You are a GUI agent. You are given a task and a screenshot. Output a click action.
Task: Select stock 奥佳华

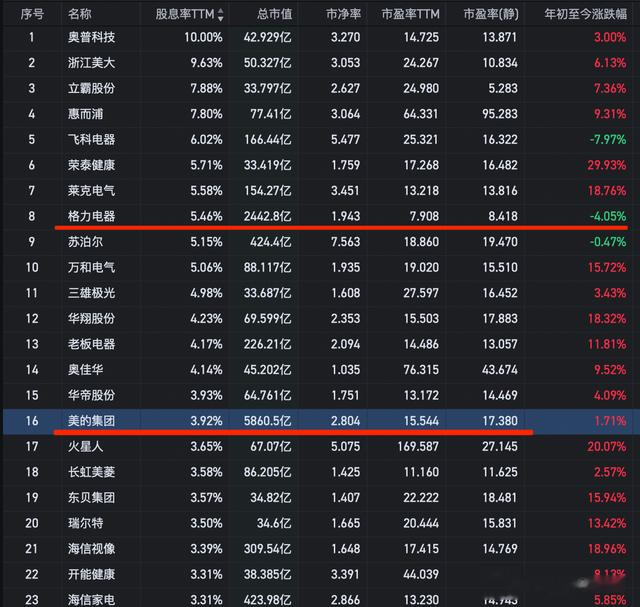coord(85,370)
